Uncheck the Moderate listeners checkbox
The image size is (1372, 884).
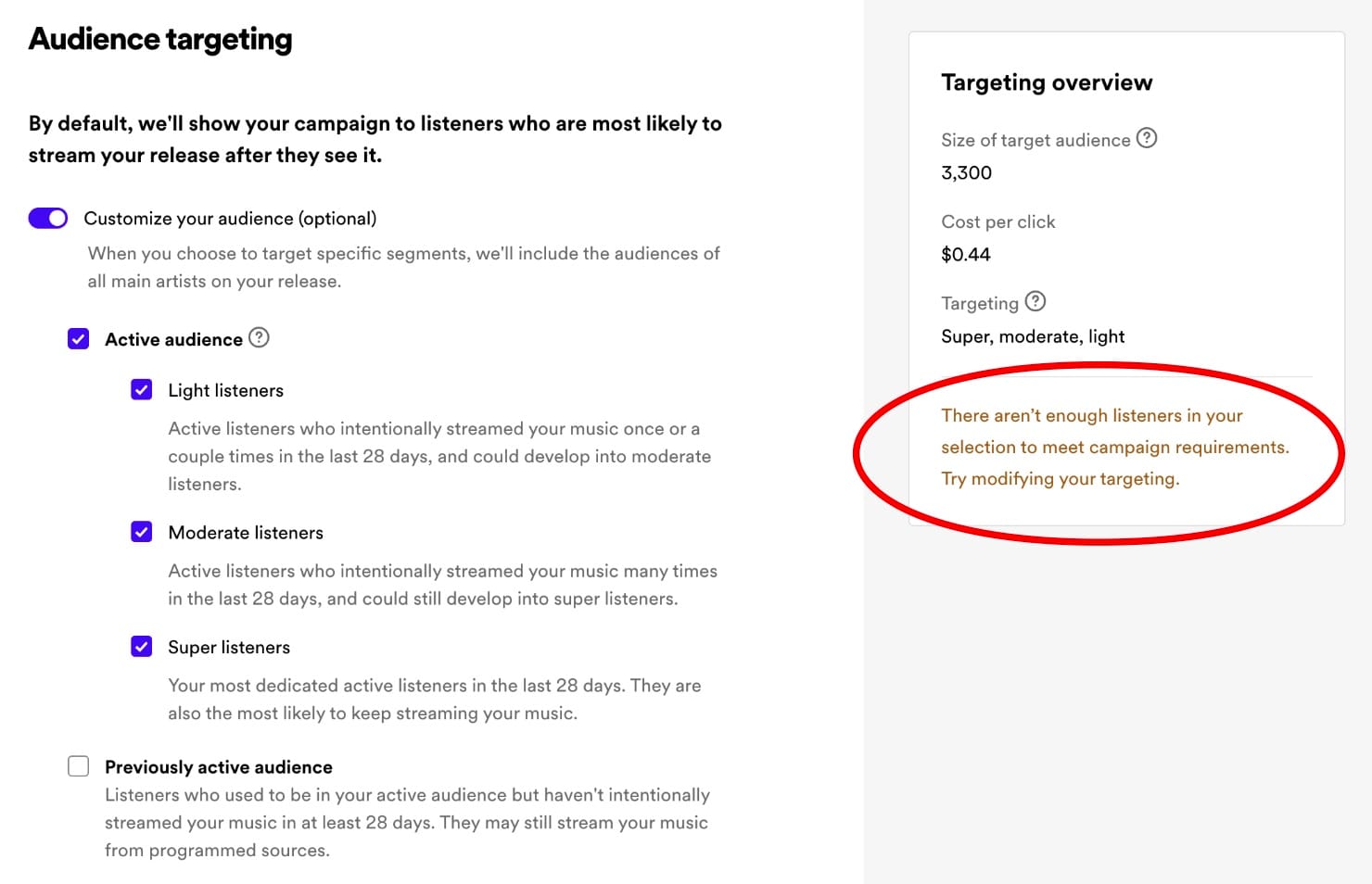(142, 532)
